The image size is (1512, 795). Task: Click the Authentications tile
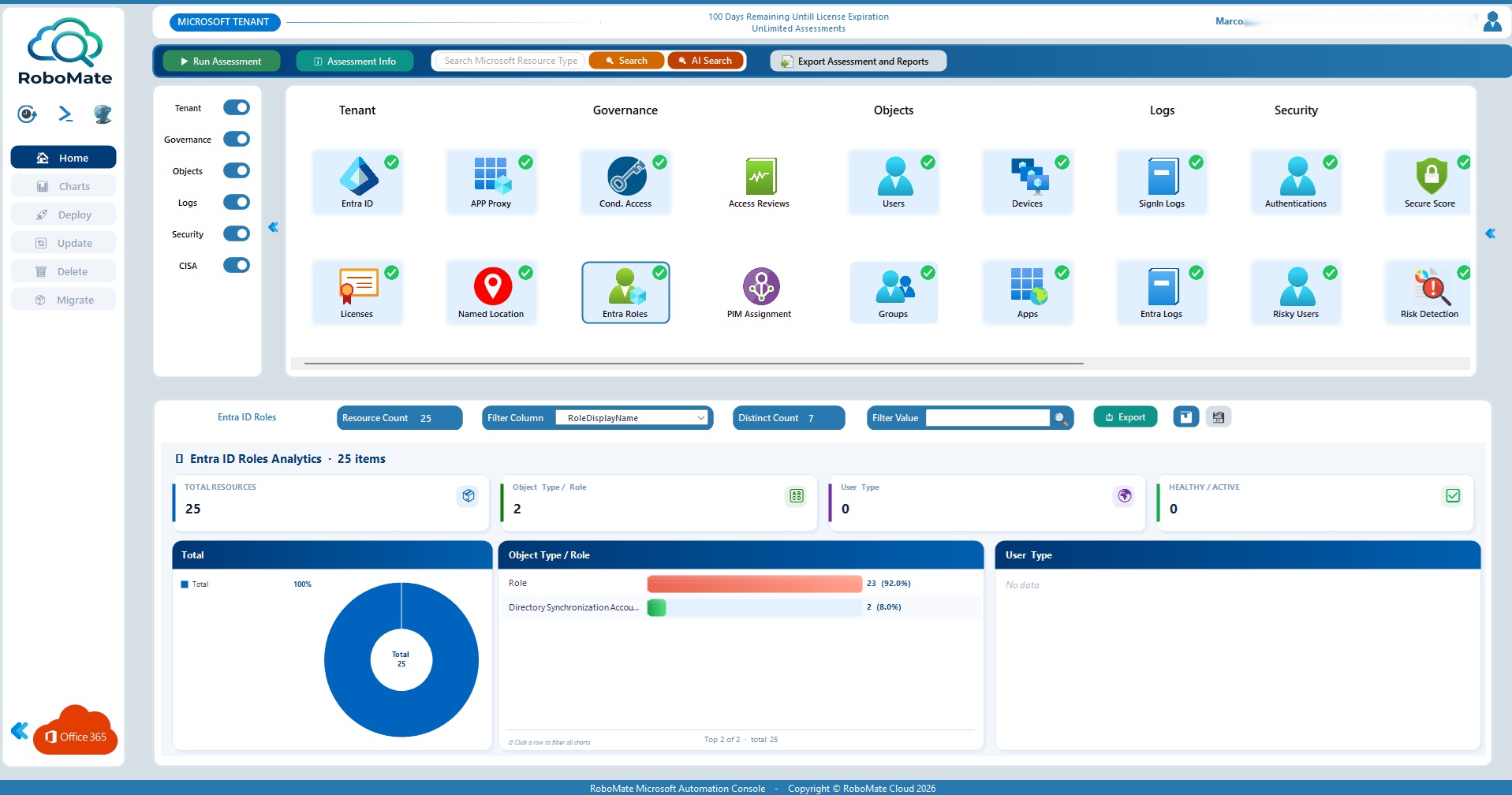pyautogui.click(x=1296, y=182)
